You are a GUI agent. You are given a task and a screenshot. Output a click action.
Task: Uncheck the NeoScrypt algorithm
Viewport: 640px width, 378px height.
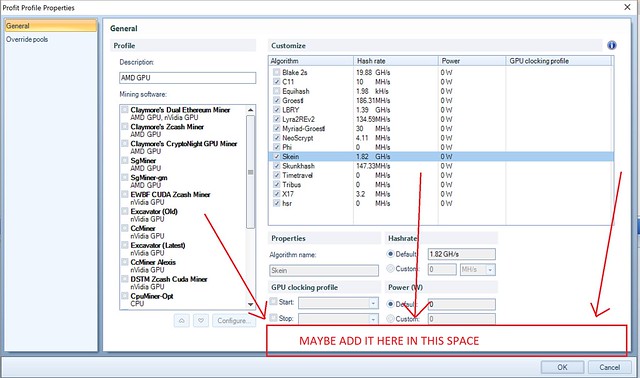pos(277,138)
